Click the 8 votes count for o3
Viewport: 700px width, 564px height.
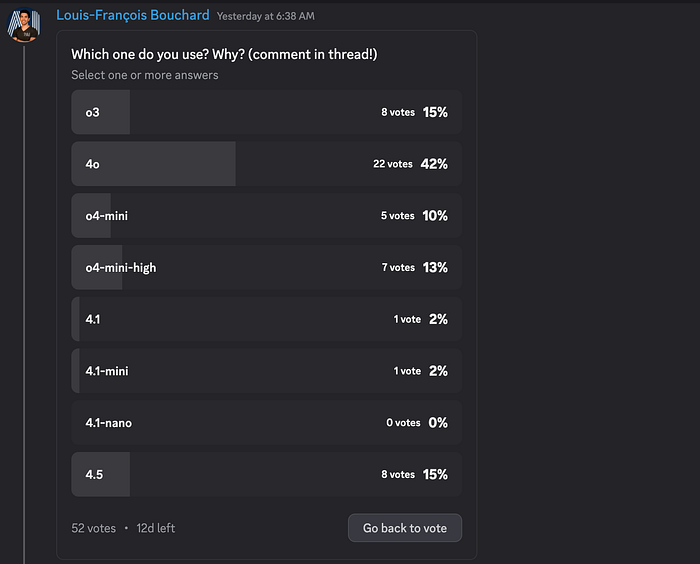click(x=397, y=112)
